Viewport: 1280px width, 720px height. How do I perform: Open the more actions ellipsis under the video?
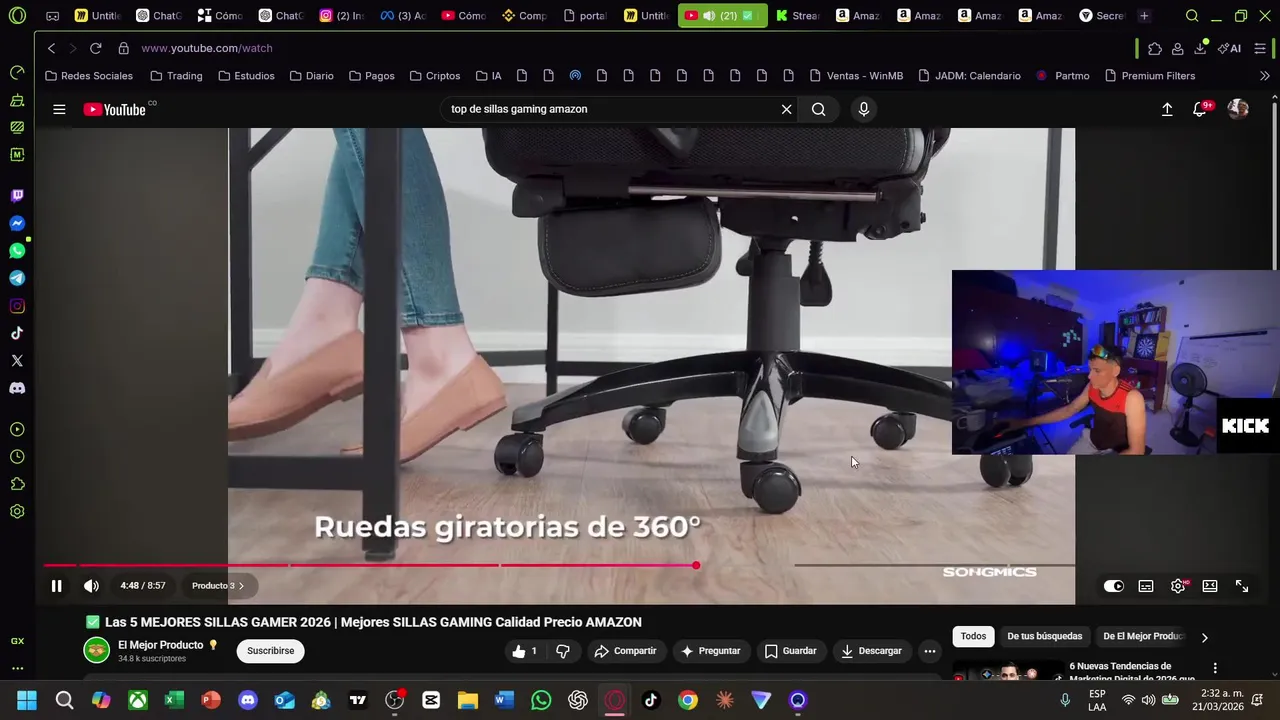point(930,651)
